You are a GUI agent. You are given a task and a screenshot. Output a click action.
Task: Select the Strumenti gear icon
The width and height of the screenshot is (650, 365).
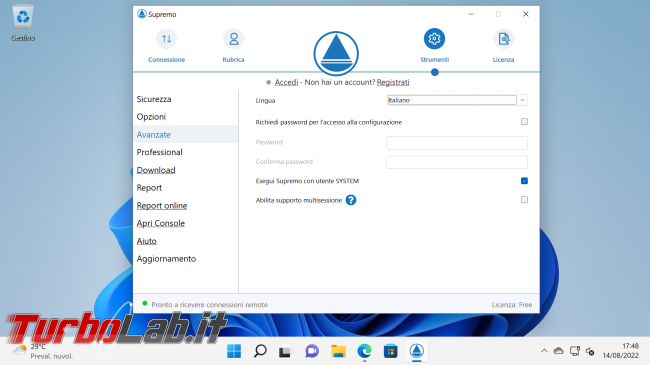pyautogui.click(x=434, y=39)
